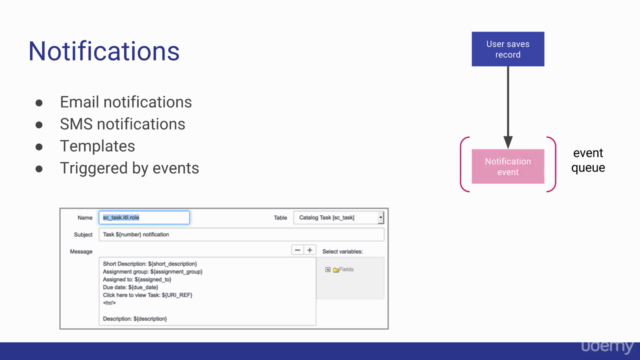
Task: Click the Notification event box
Action: [x=508, y=166]
